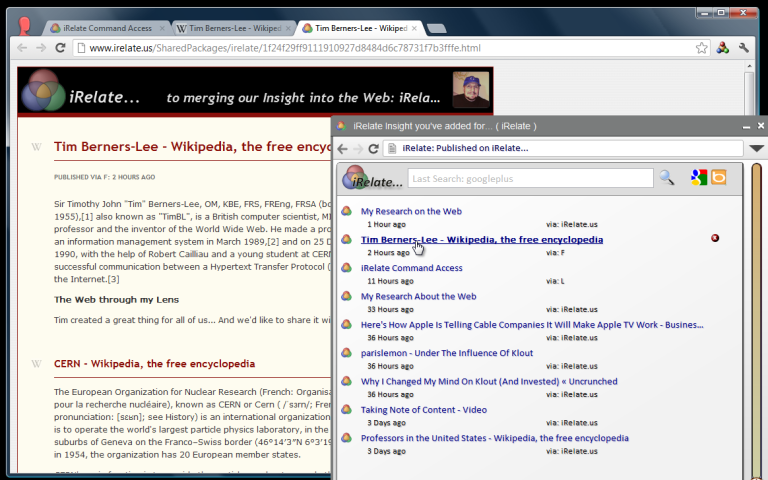Open 'Why I Changed My Mind On Klout' link
Screen dimensions: 768x480
coord(489,382)
